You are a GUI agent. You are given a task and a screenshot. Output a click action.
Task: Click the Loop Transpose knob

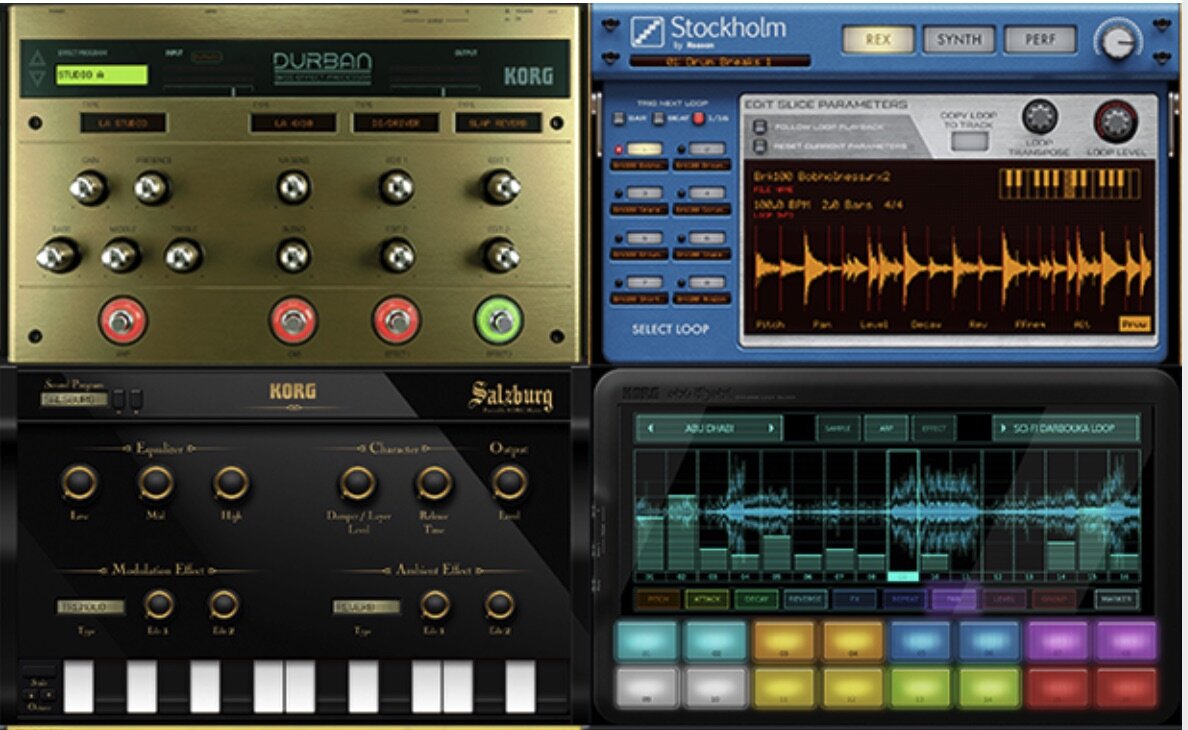(x=1040, y=117)
